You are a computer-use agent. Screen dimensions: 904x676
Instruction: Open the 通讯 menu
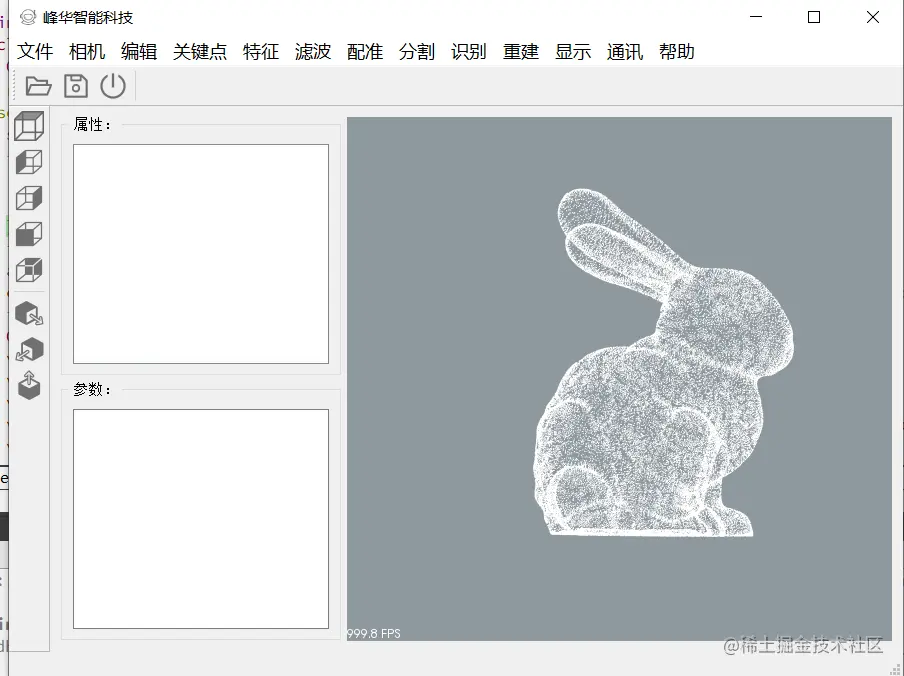click(x=624, y=52)
